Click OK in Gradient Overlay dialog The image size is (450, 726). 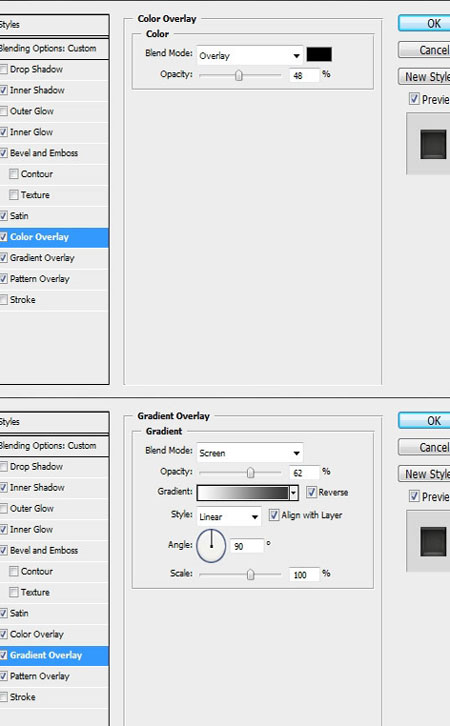pos(424,420)
